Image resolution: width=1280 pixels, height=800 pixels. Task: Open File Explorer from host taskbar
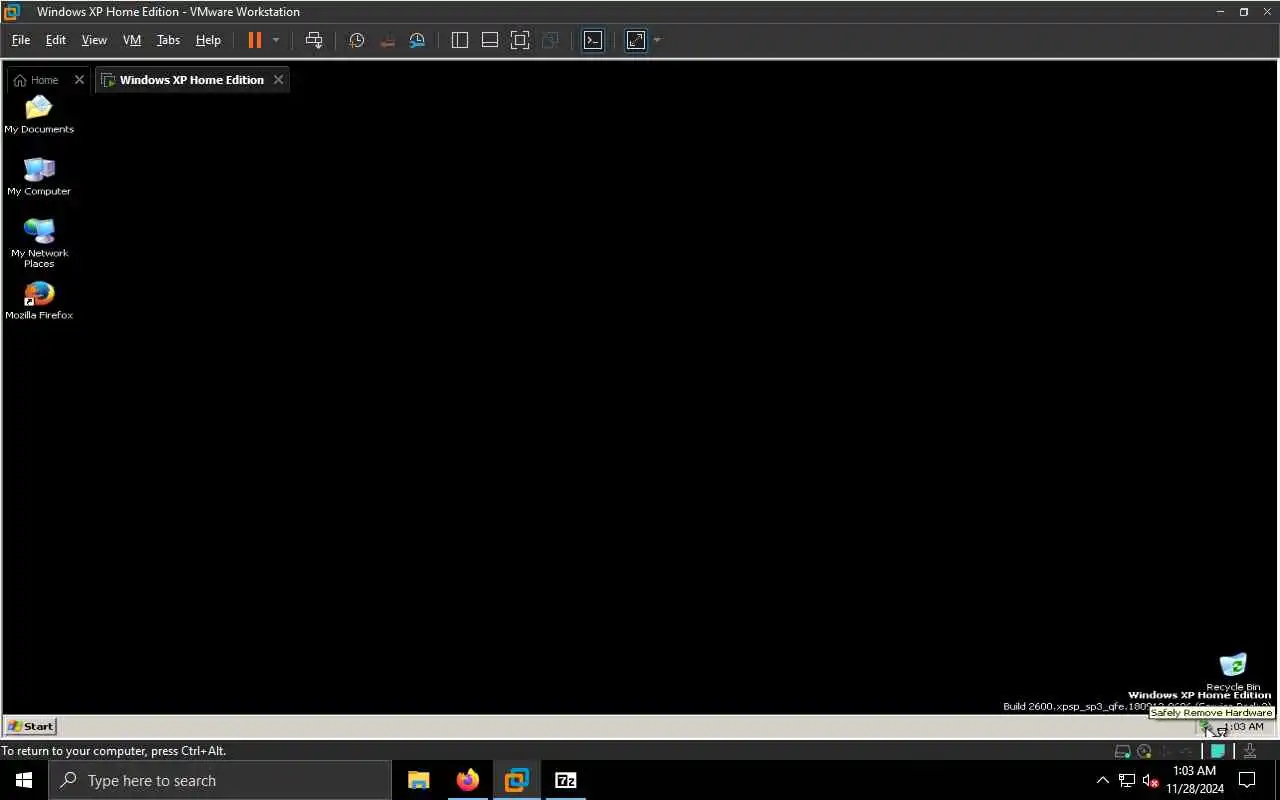(x=418, y=780)
